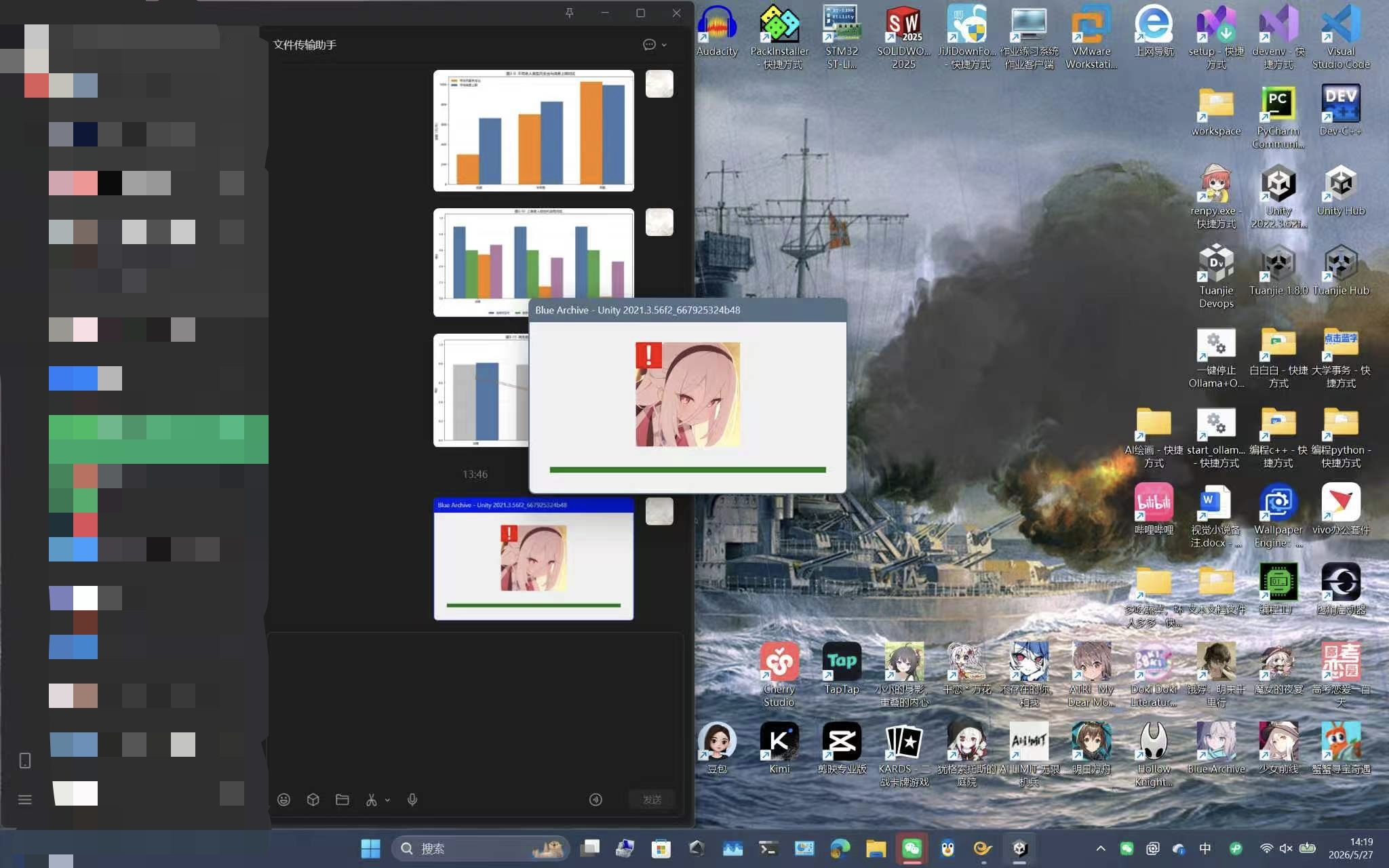The height and width of the screenshot is (868, 1389).
Task: Select the vivo办公套件 desktop icon
Action: coord(1341,509)
